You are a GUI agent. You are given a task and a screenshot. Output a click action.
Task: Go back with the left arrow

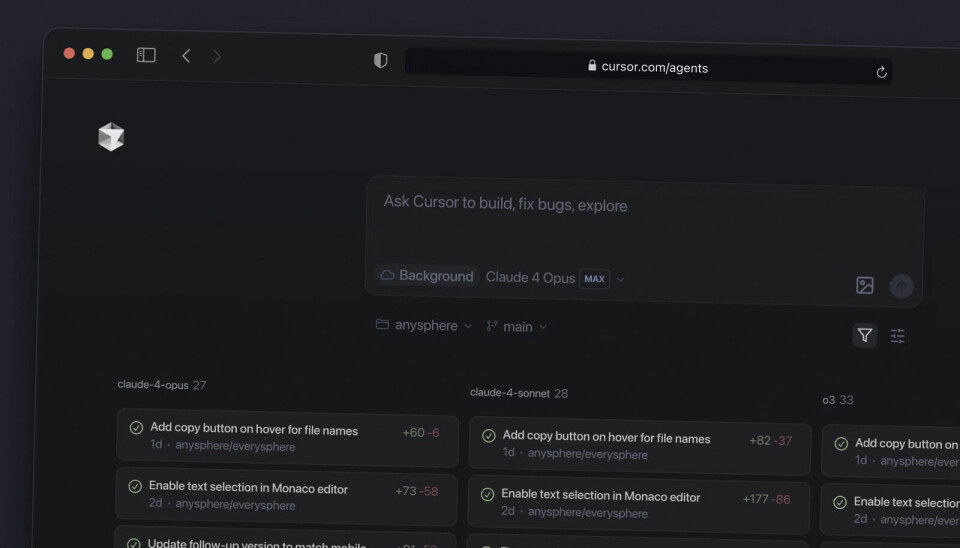[186, 56]
